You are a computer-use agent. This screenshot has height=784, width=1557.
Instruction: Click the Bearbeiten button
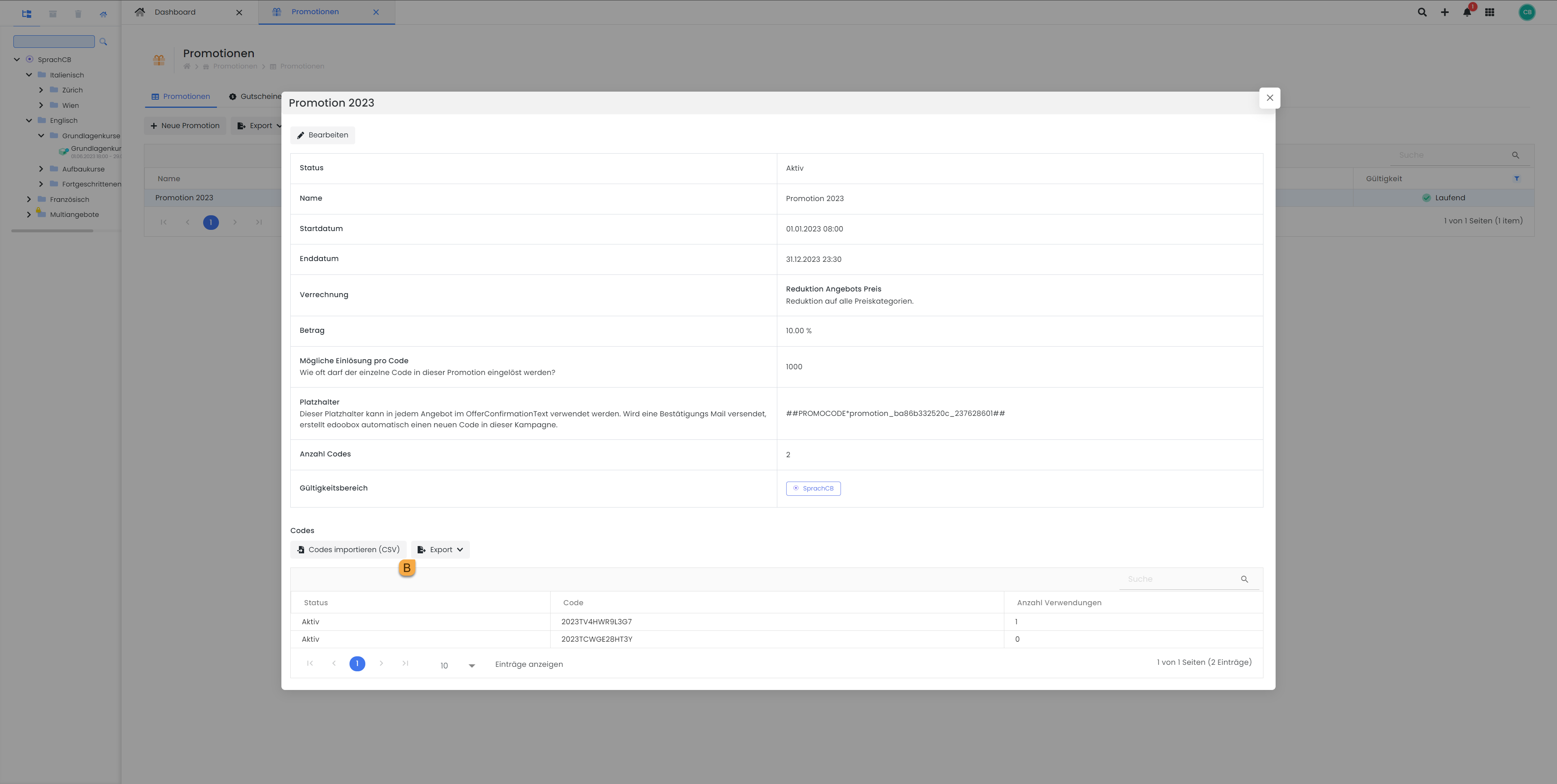(x=322, y=135)
